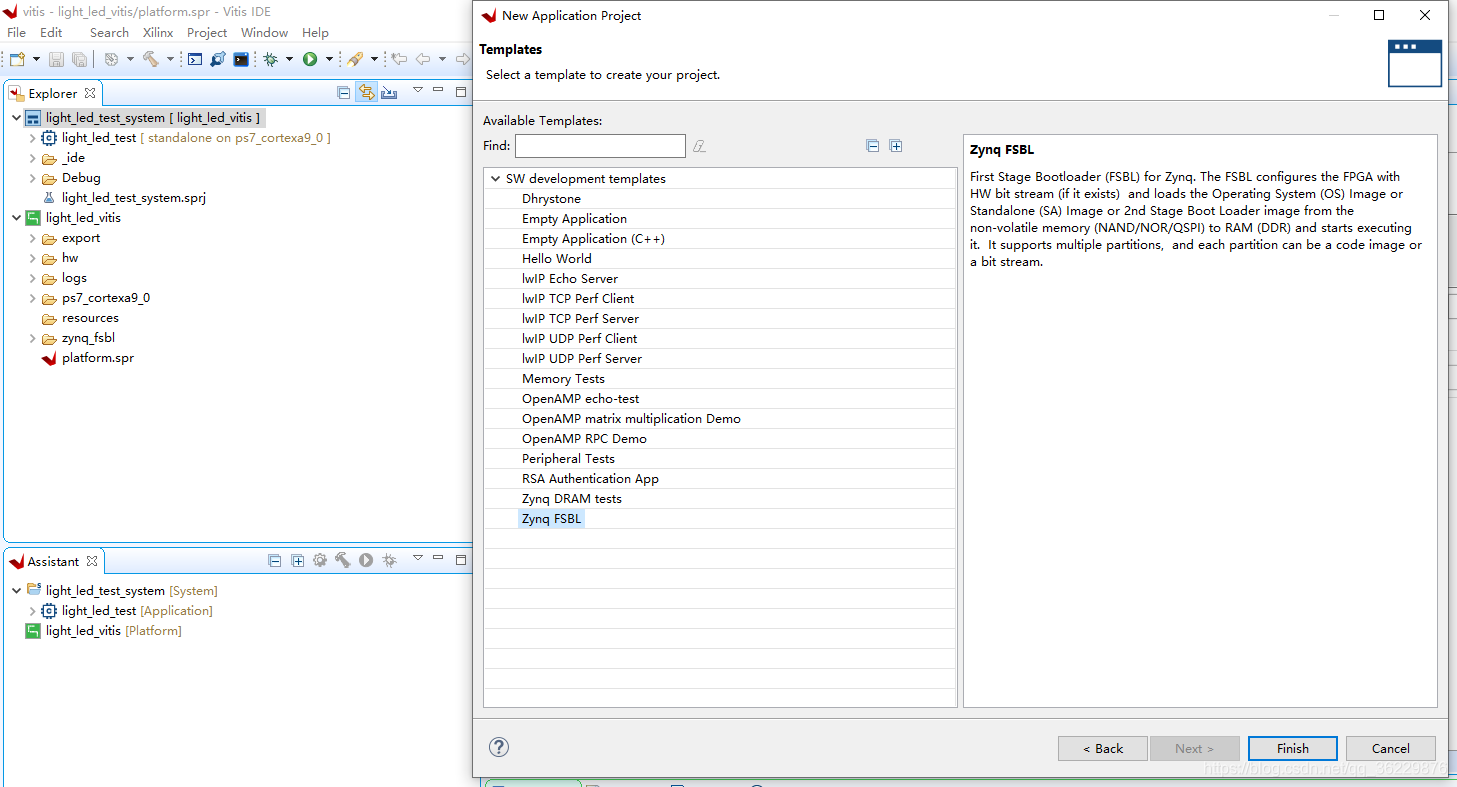This screenshot has width=1457, height=787.
Task: Click the green Run icon in toolbar
Action: pyautogui.click(x=310, y=60)
